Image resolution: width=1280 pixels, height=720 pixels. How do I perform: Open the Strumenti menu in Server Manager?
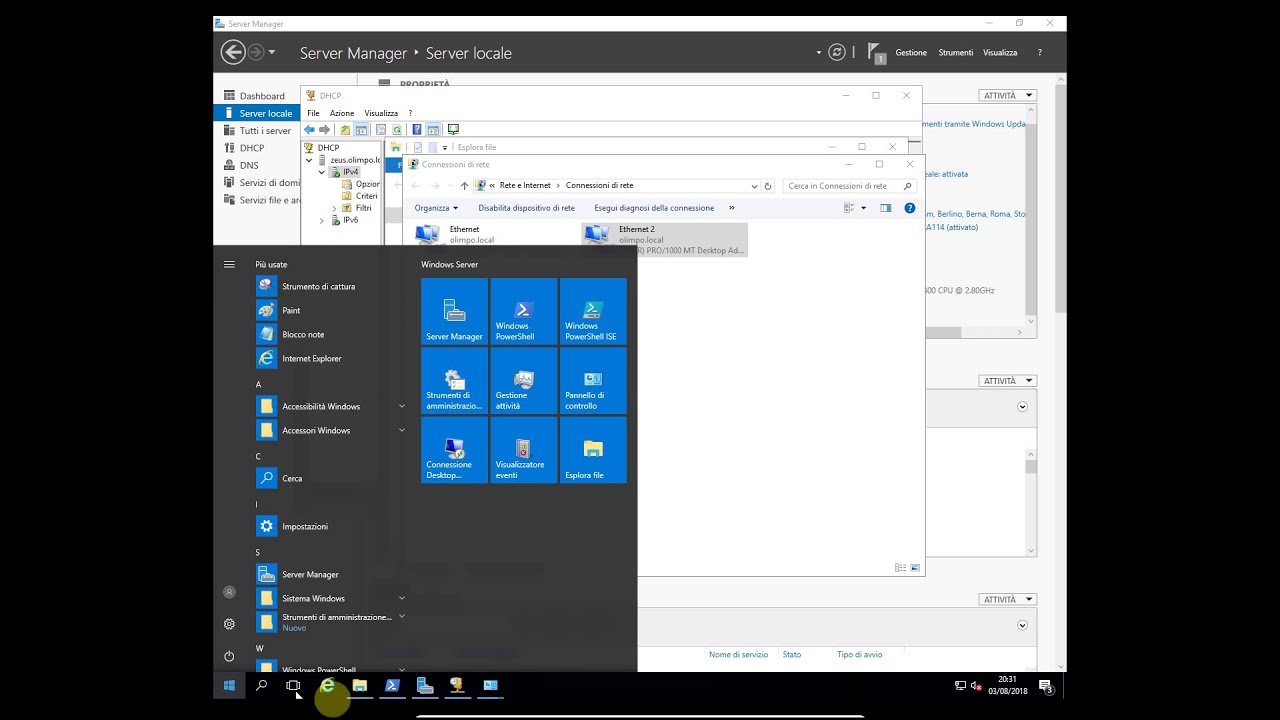(x=956, y=52)
